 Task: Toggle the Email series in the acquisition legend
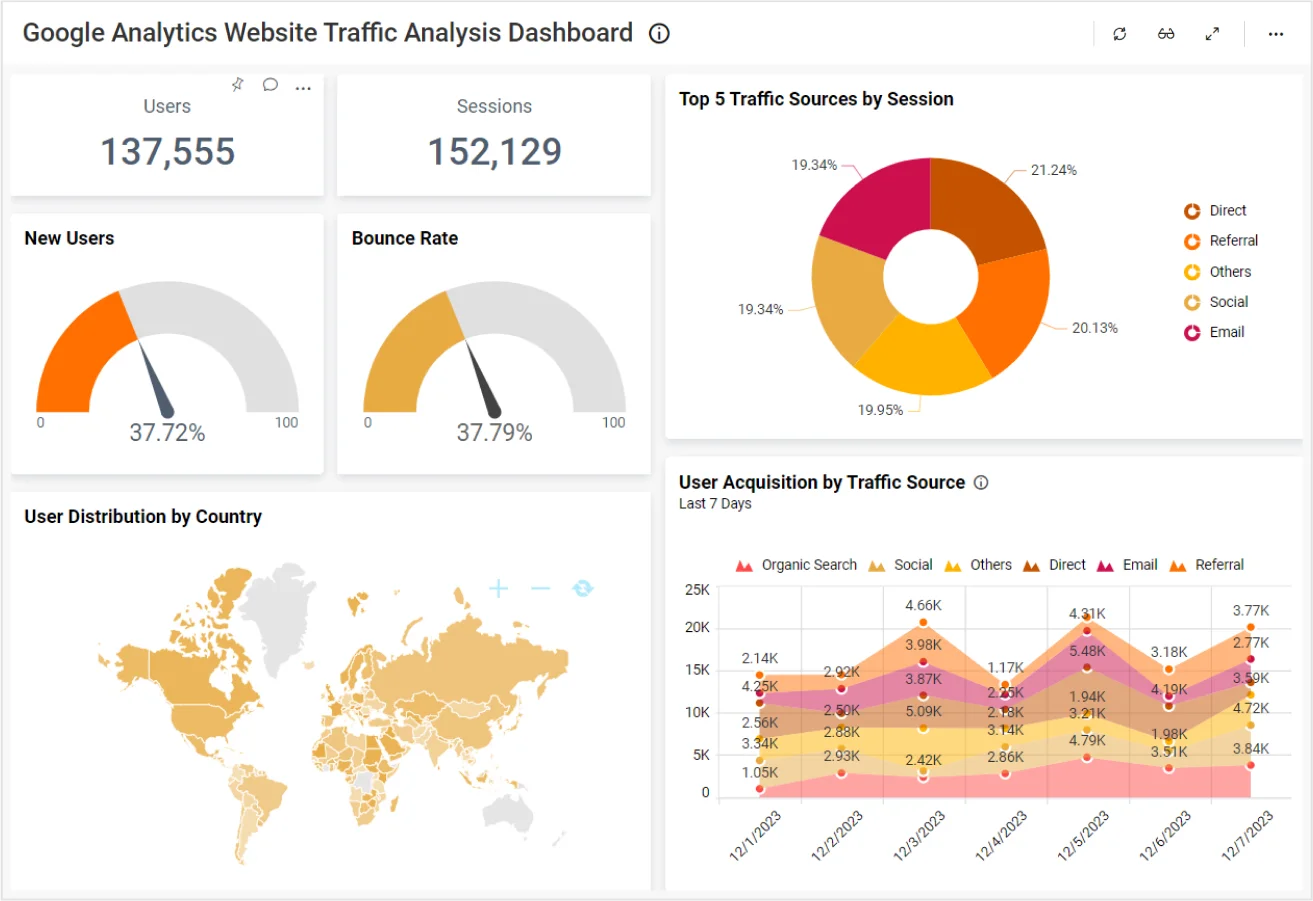[x=1139, y=565]
